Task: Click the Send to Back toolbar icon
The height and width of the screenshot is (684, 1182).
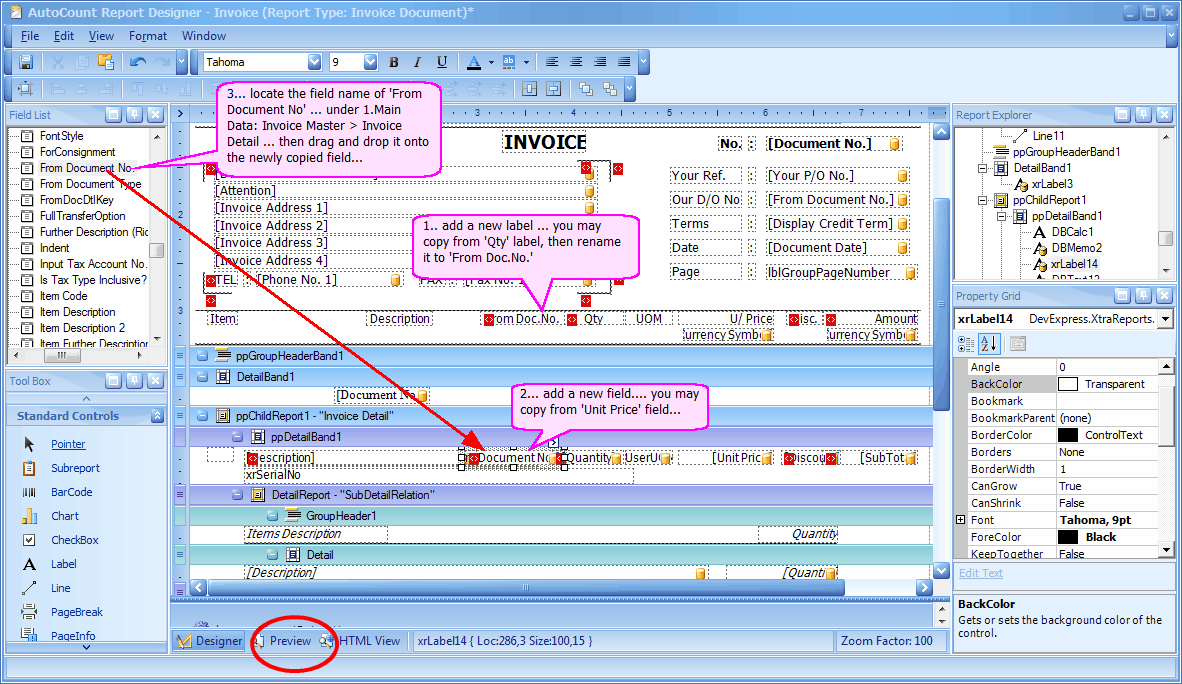Action: pyautogui.click(x=610, y=89)
